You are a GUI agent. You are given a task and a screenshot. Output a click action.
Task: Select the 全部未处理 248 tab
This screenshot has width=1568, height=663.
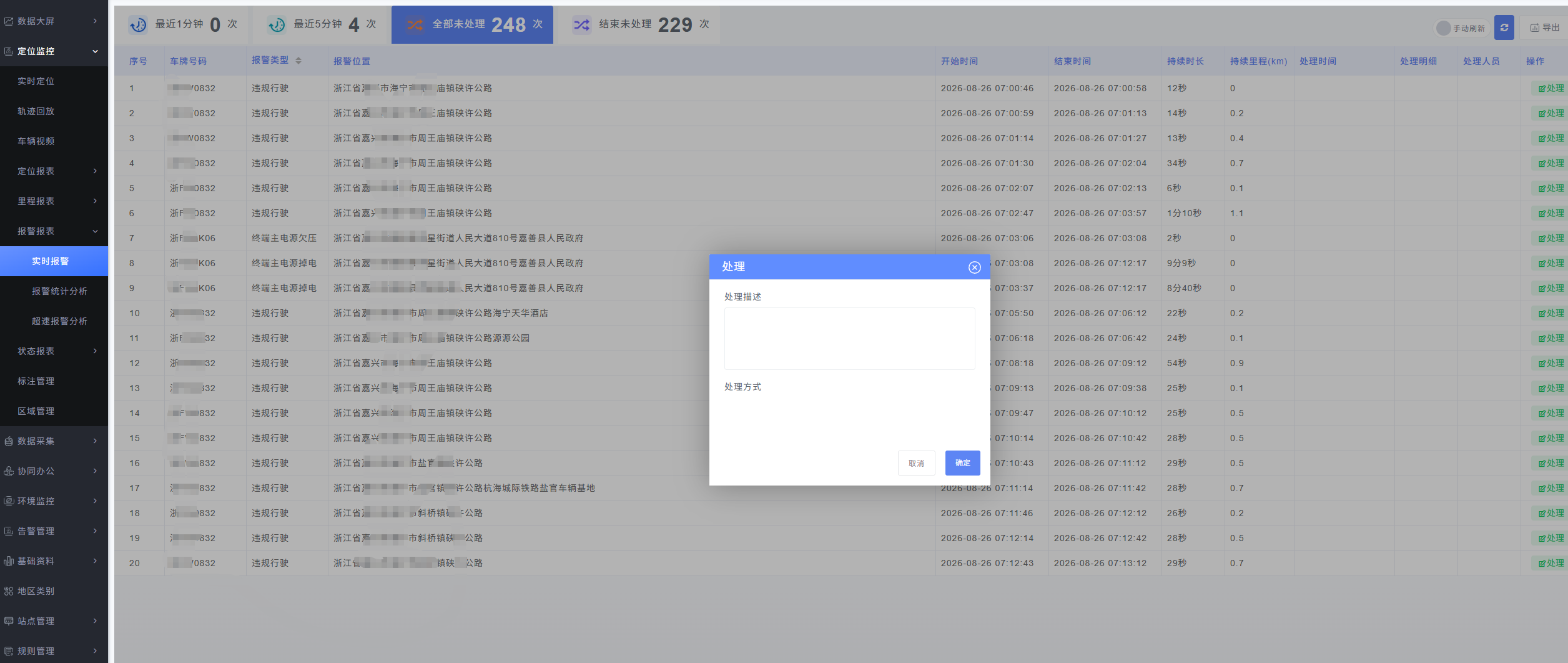(x=472, y=24)
